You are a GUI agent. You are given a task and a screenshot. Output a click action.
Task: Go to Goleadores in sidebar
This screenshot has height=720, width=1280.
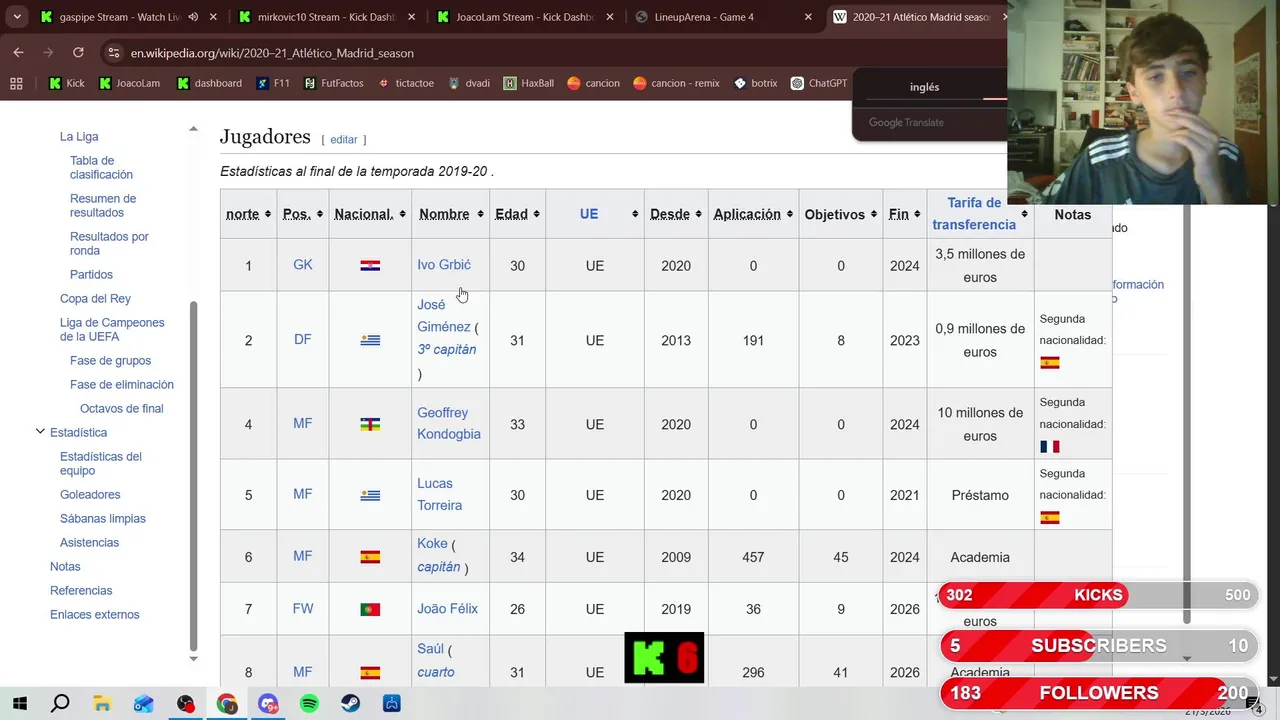click(90, 494)
